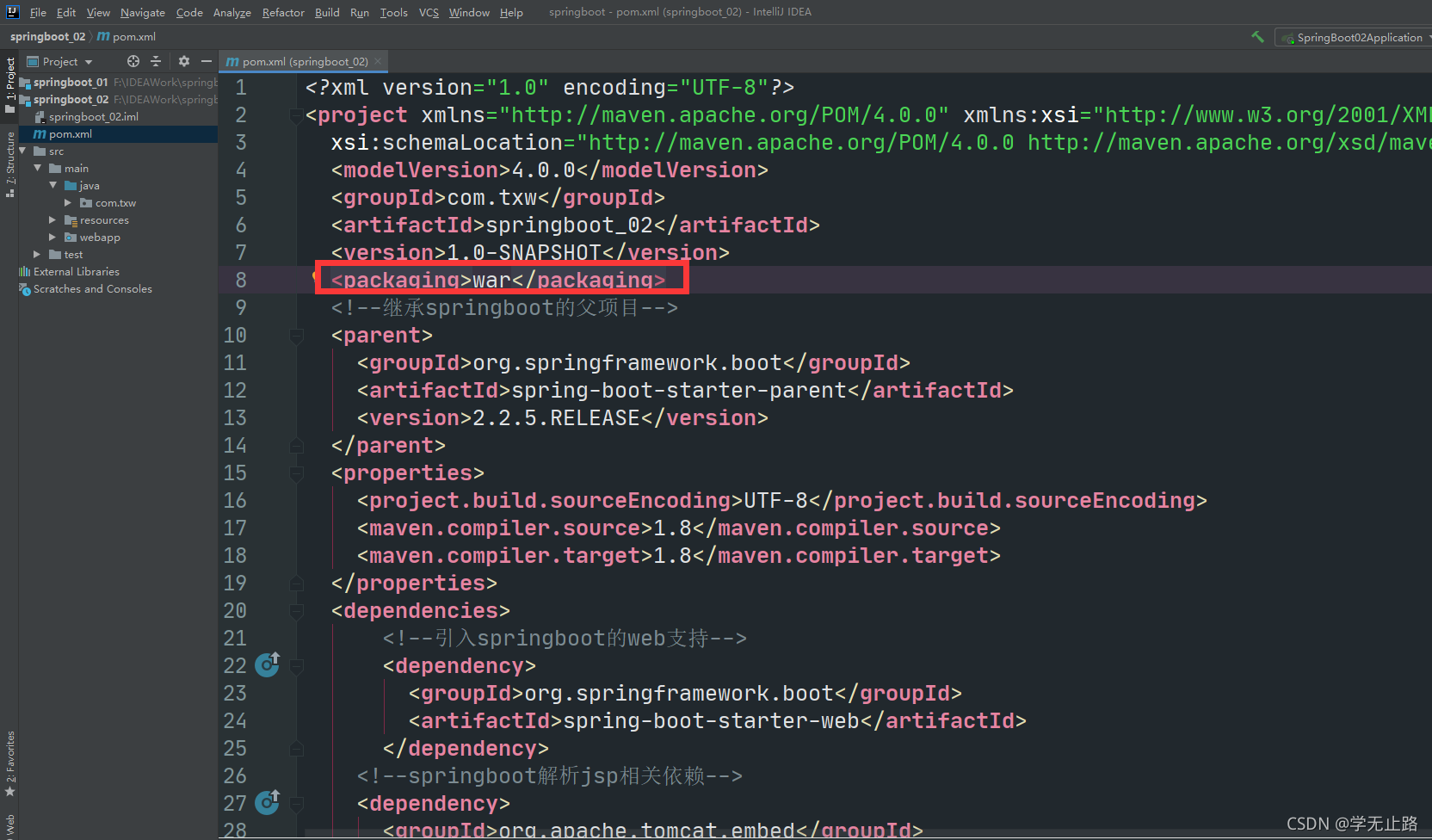Click the intention bulb on line 8
Screen dimensions: 1432x840
315,276
